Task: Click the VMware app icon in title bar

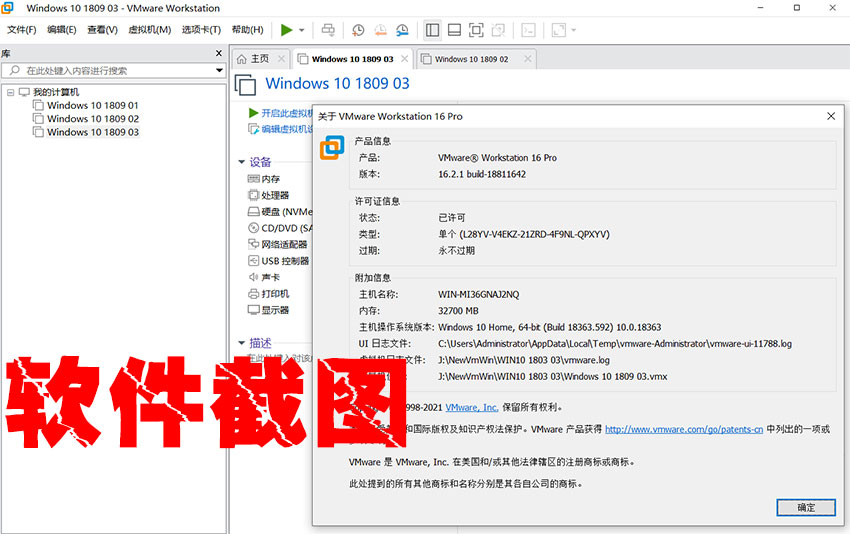Action: click(x=8, y=8)
